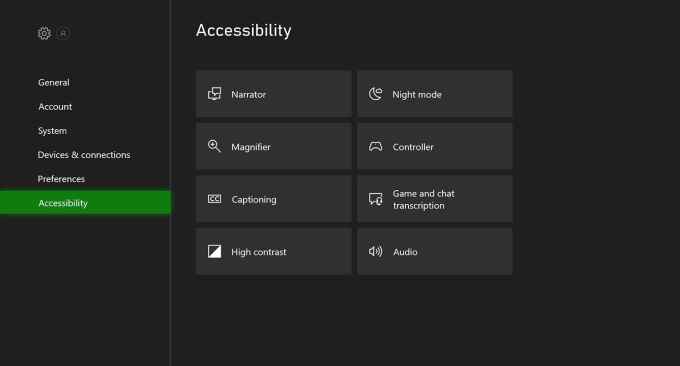The height and width of the screenshot is (366, 680).
Task: Click the Magnifier zoom glass icon
Action: click(214, 146)
